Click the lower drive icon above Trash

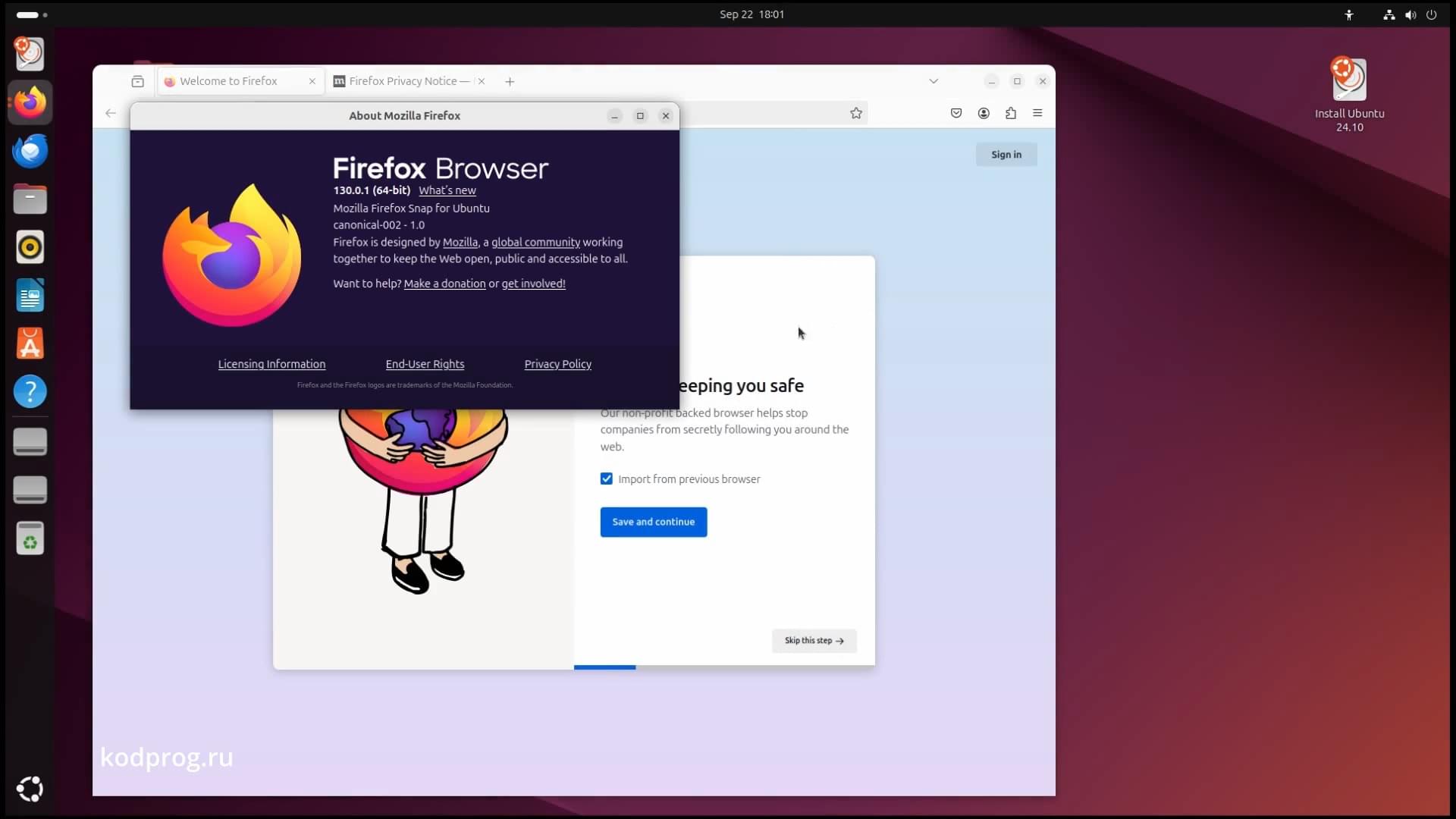(x=30, y=490)
